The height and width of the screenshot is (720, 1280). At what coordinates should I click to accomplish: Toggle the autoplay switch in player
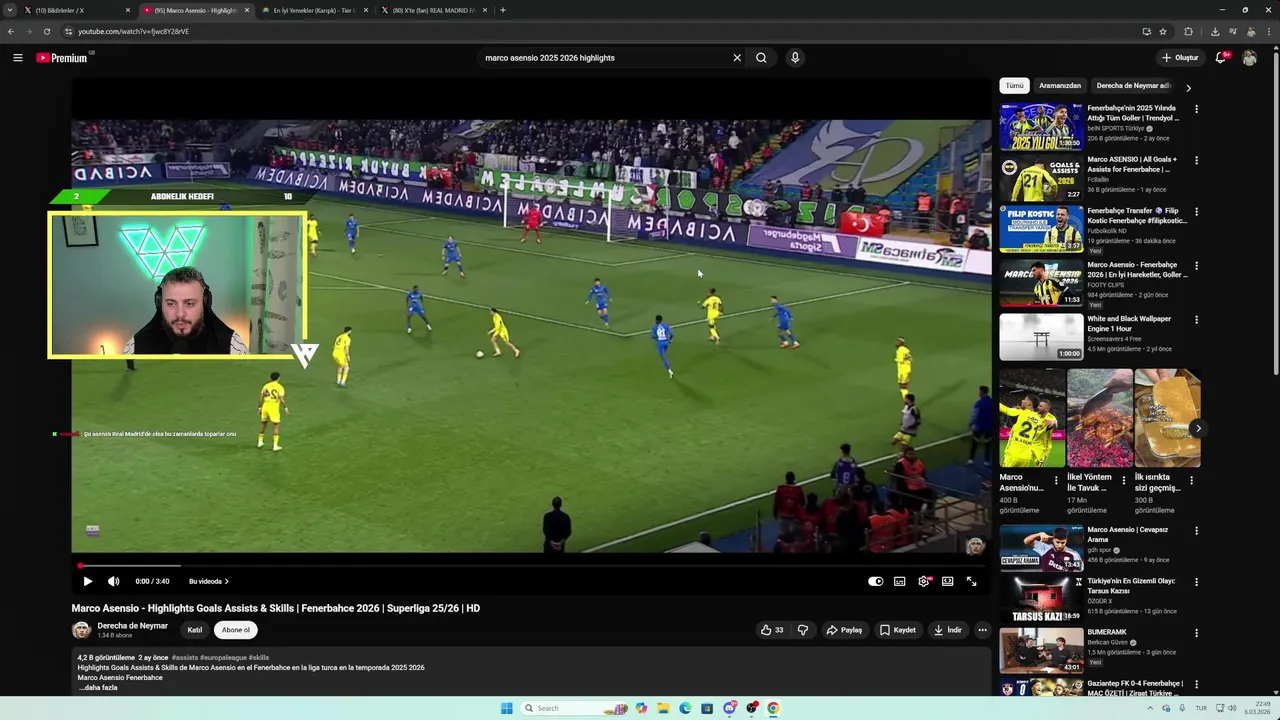[x=876, y=581]
